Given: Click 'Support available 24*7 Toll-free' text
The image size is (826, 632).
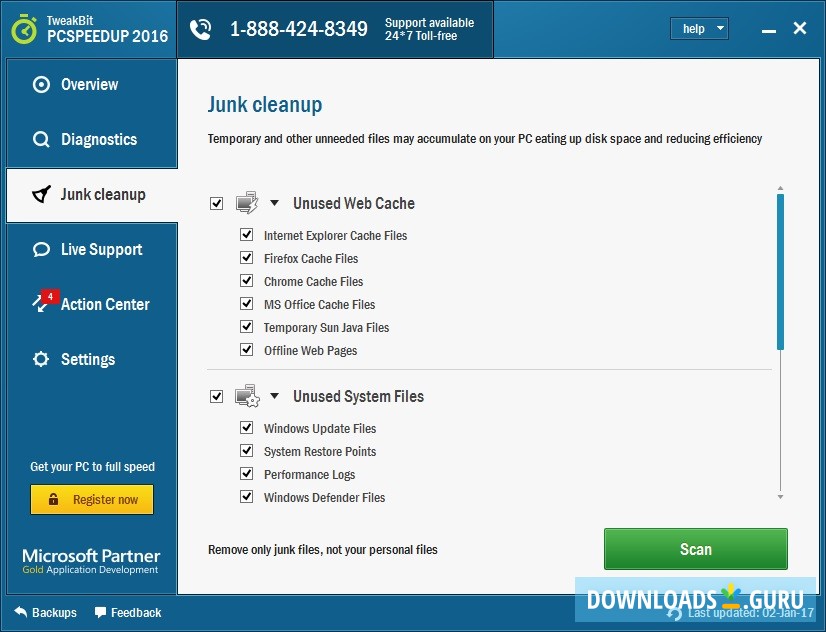Looking at the screenshot, I should pos(429,29).
